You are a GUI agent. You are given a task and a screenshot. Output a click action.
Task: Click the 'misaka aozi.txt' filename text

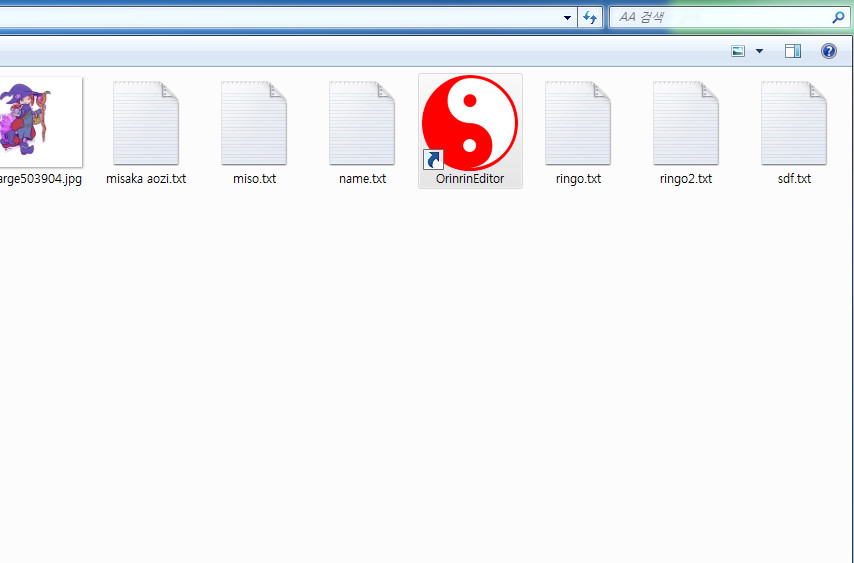(x=146, y=179)
